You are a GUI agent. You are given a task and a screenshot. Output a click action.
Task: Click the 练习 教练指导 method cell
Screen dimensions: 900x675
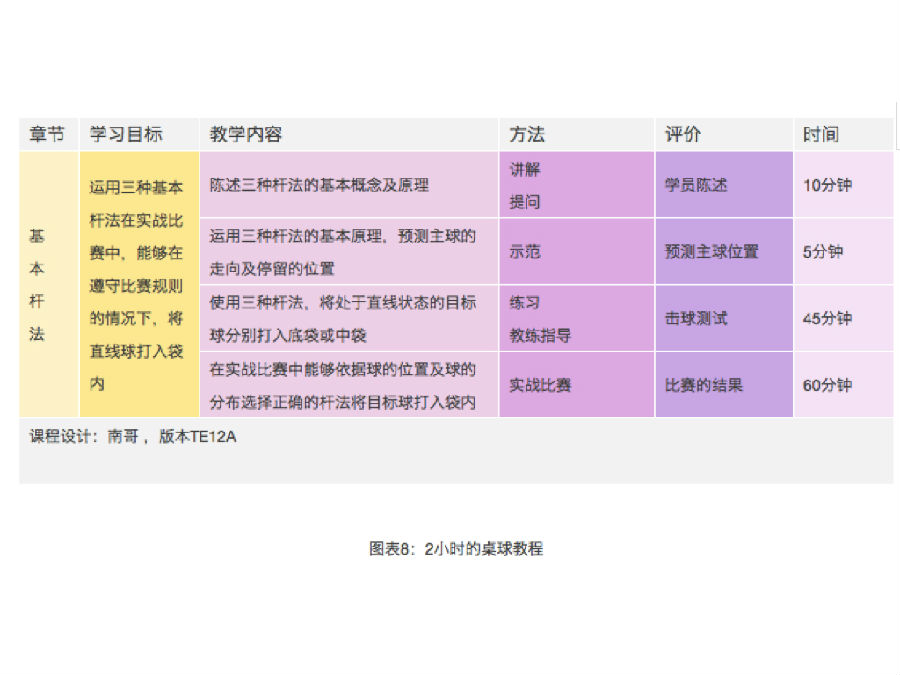[x=577, y=318]
